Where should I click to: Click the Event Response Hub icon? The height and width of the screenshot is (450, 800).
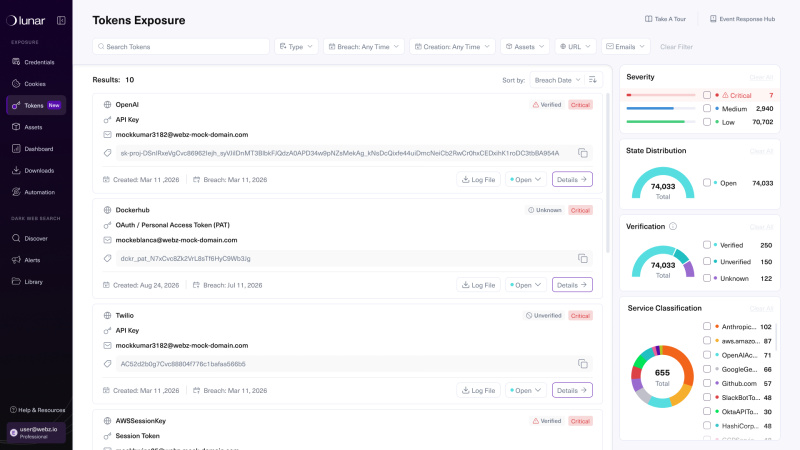pos(713,19)
